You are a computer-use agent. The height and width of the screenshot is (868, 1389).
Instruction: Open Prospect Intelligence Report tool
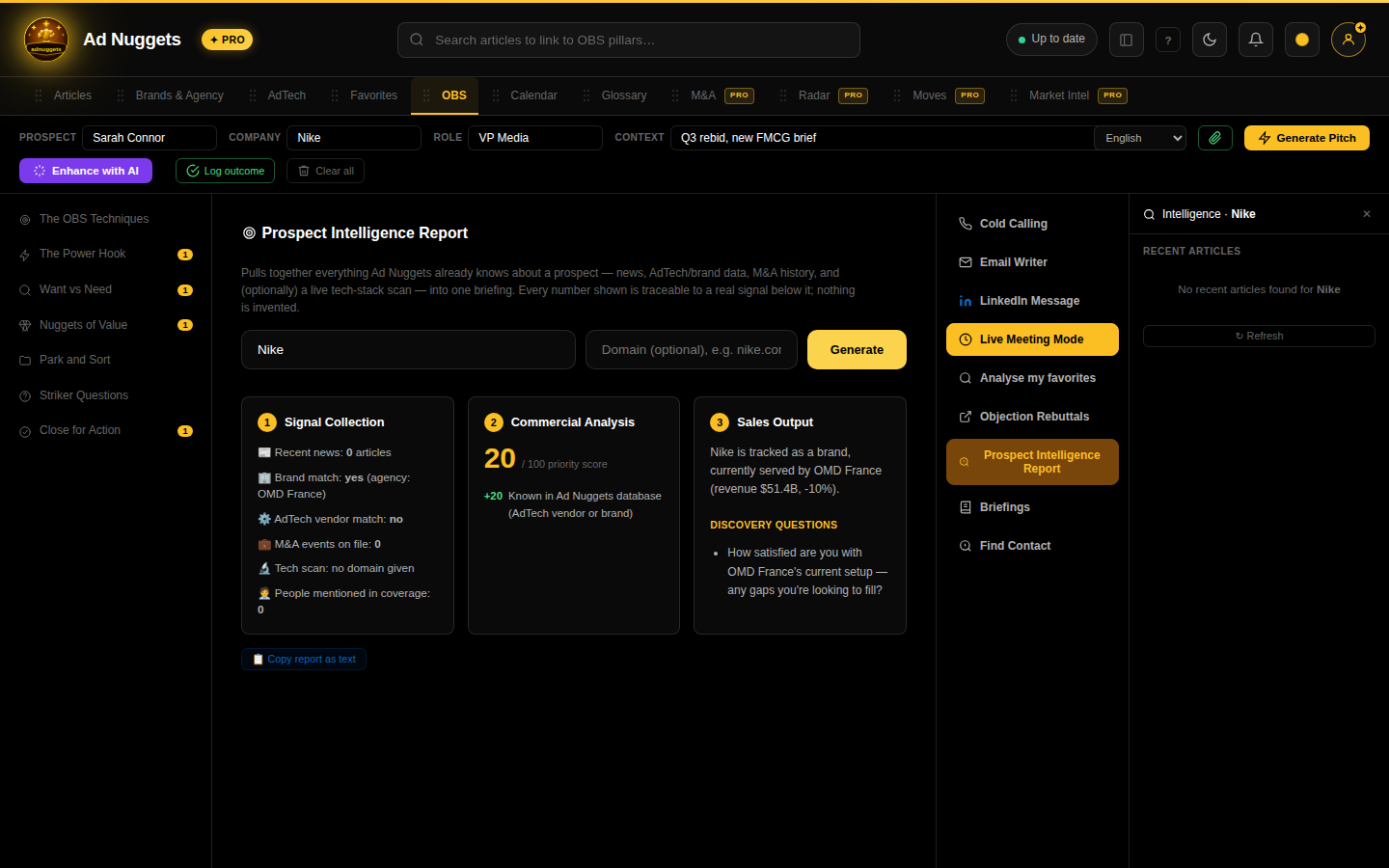point(1032,462)
